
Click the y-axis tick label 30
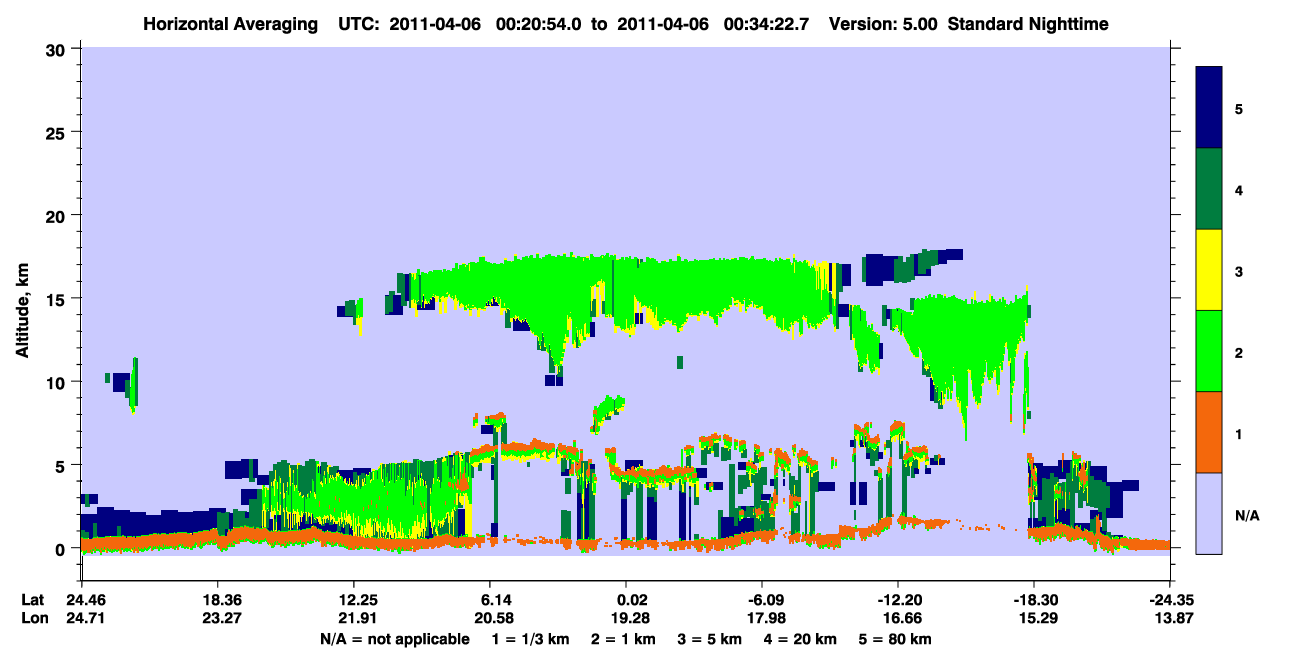[58, 49]
